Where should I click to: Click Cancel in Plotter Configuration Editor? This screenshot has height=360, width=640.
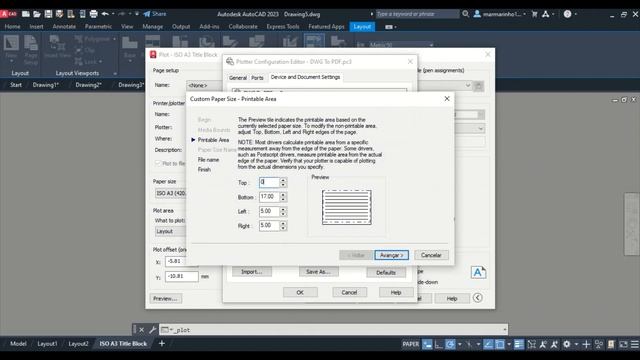tap(349, 292)
